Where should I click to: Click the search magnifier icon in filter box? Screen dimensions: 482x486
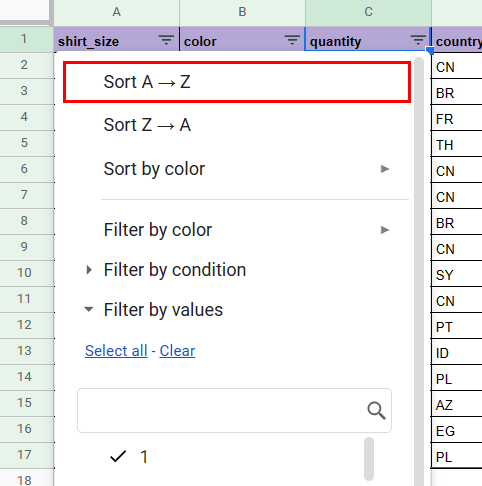[x=376, y=410]
